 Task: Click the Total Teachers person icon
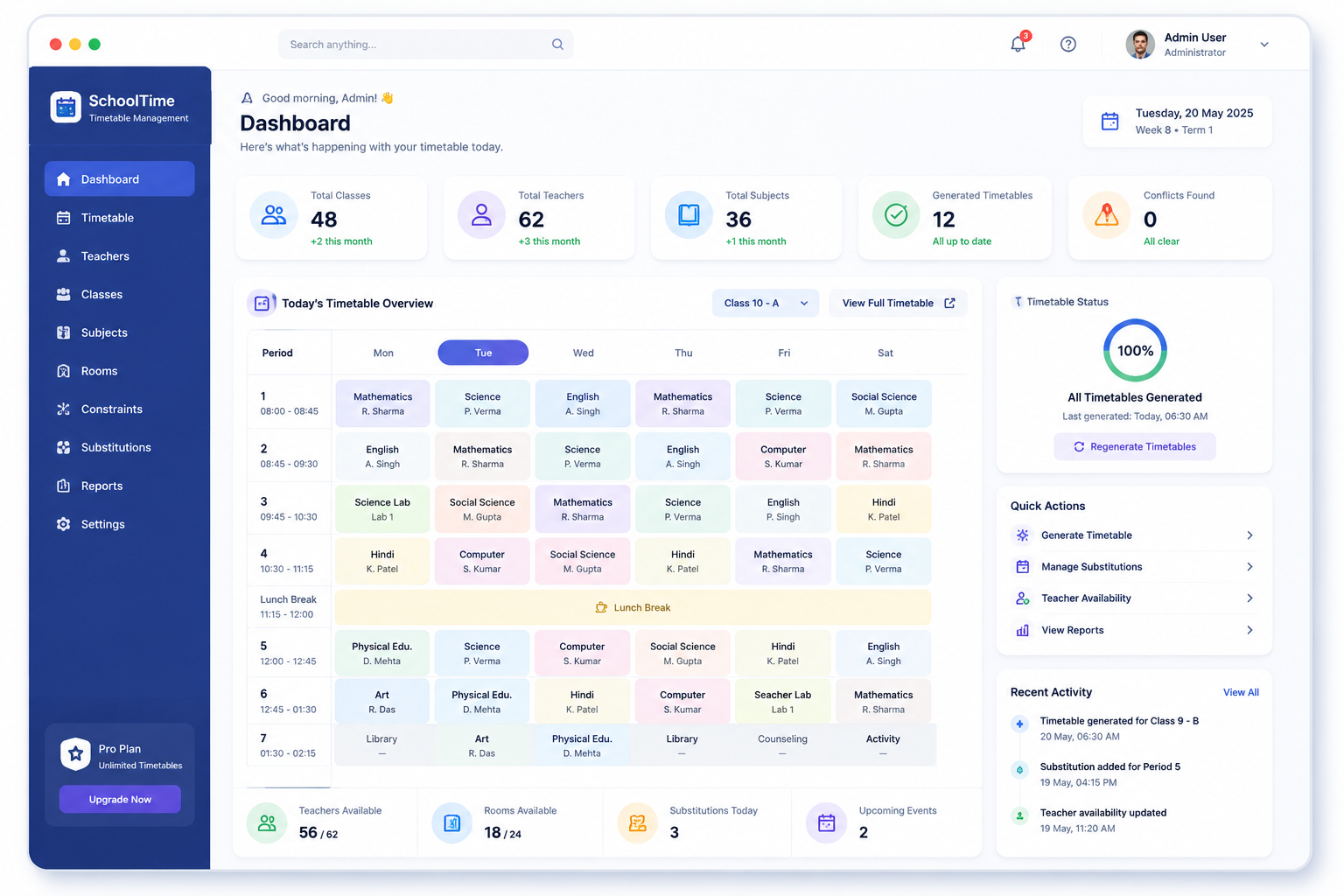[481, 215]
